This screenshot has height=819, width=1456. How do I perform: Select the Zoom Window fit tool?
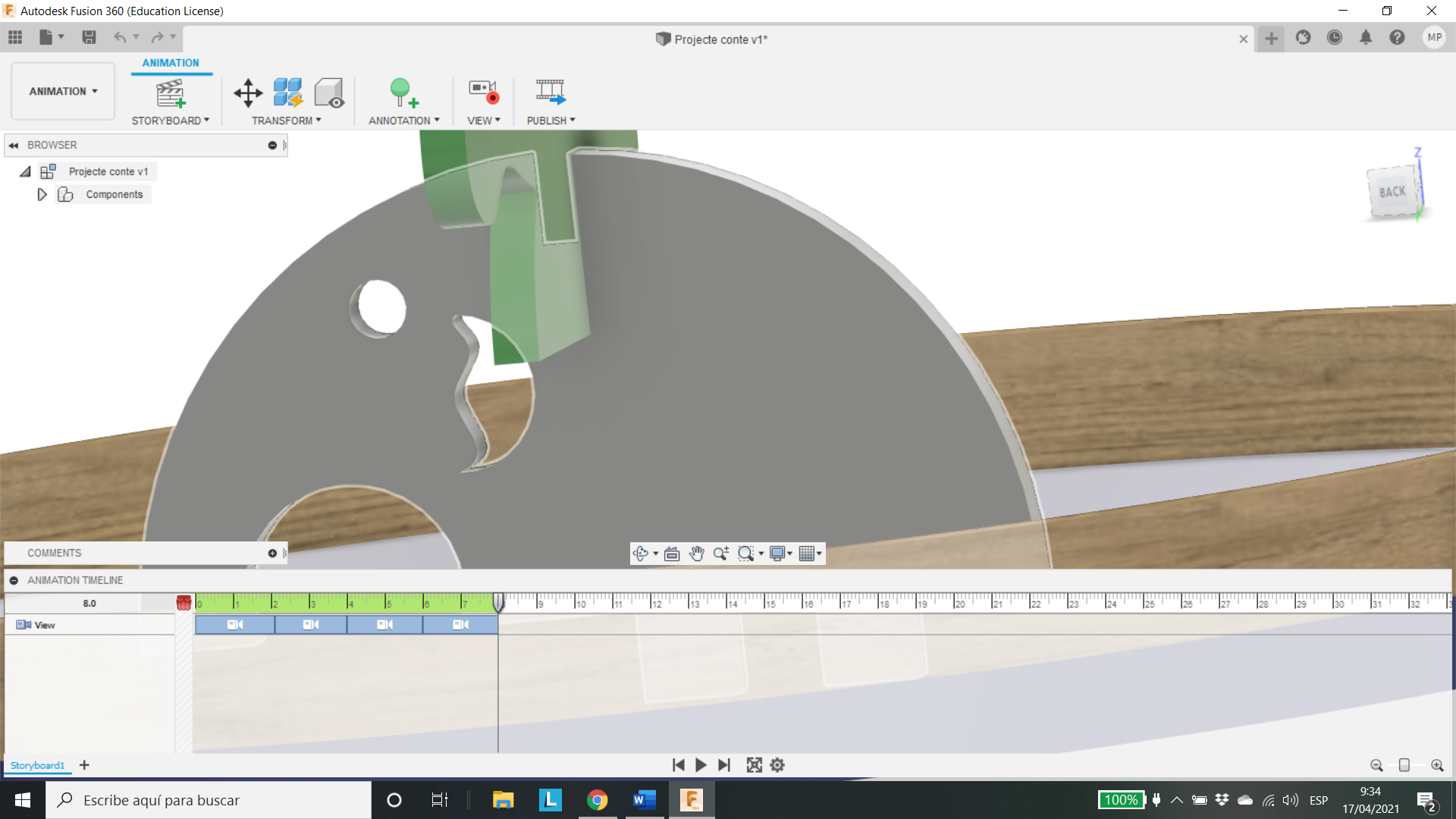point(746,554)
